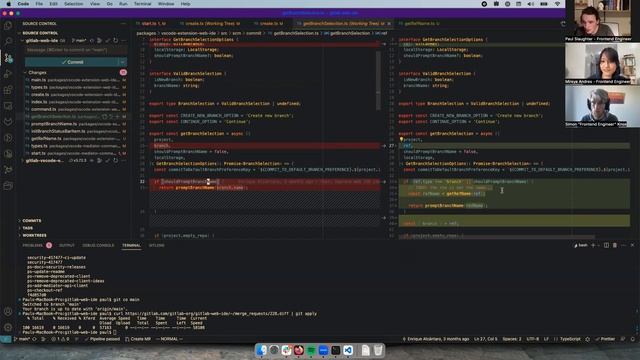Switch to the Output panel tab
Image resolution: width=640 pixels, height=360 pixels.
(67, 245)
